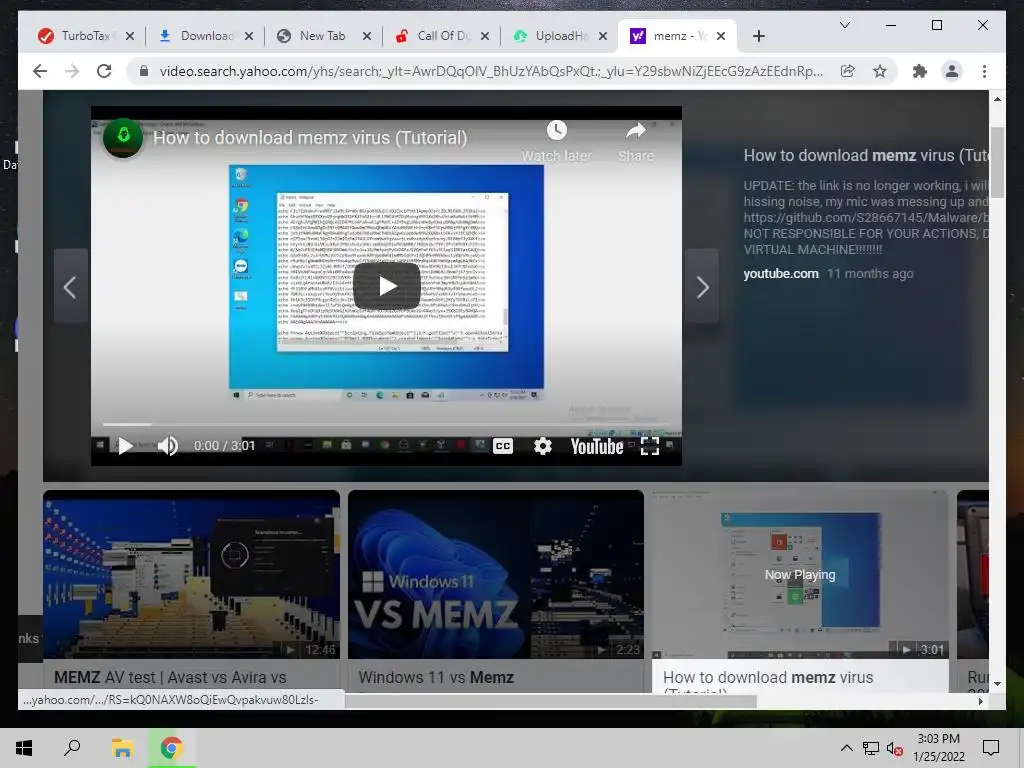Open the Windows Start menu
Viewport: 1024px width, 768px height.
[x=24, y=748]
